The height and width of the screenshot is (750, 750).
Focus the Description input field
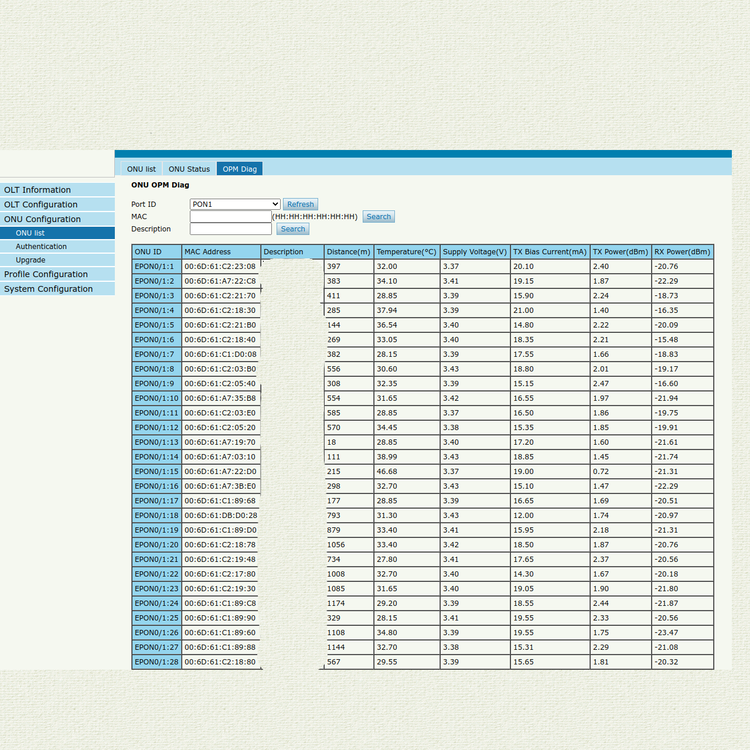tap(230, 229)
